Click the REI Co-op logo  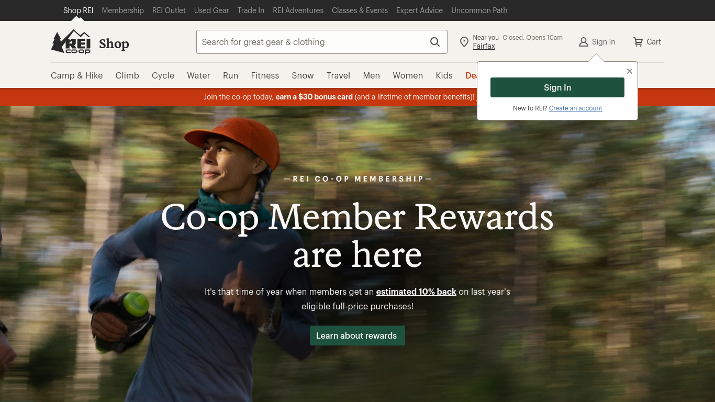coord(71,42)
